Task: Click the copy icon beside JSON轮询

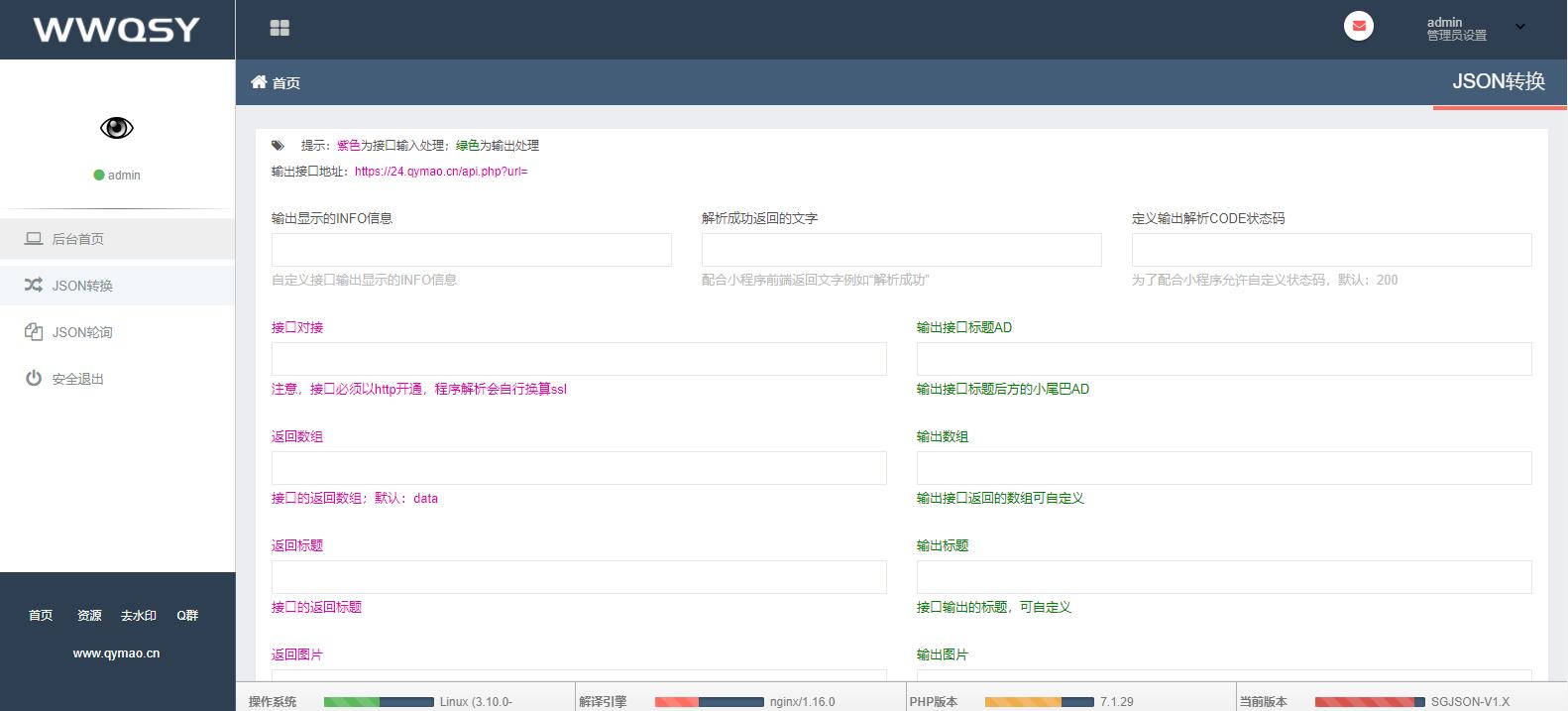Action: 34,332
